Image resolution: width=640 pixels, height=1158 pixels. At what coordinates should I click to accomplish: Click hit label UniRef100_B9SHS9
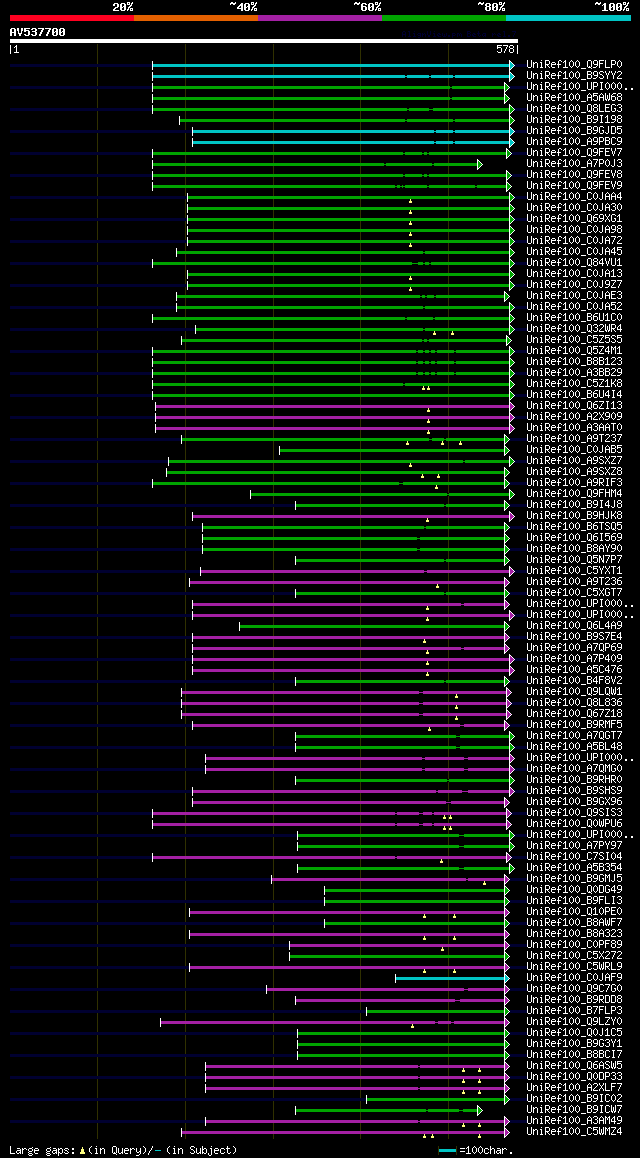tap(574, 791)
